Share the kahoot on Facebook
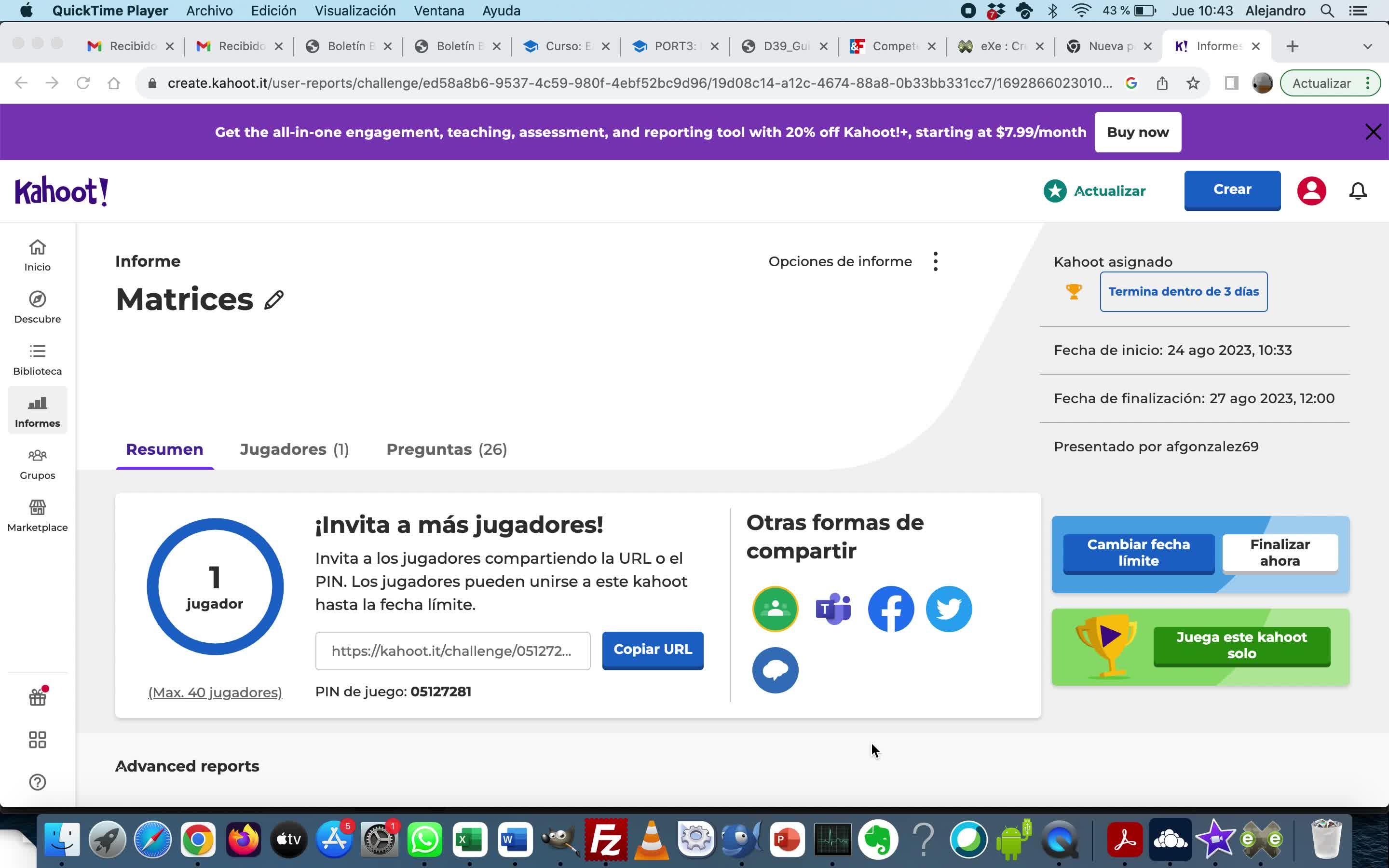This screenshot has width=1389, height=868. [891, 609]
